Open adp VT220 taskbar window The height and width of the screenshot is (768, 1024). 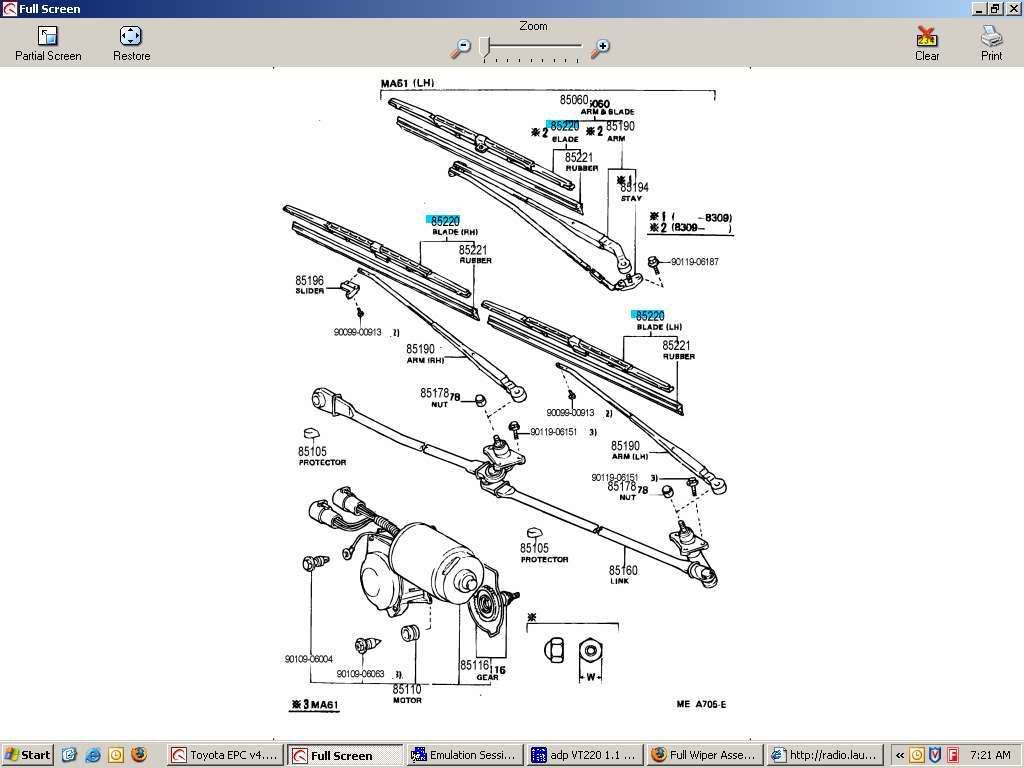click(x=584, y=755)
